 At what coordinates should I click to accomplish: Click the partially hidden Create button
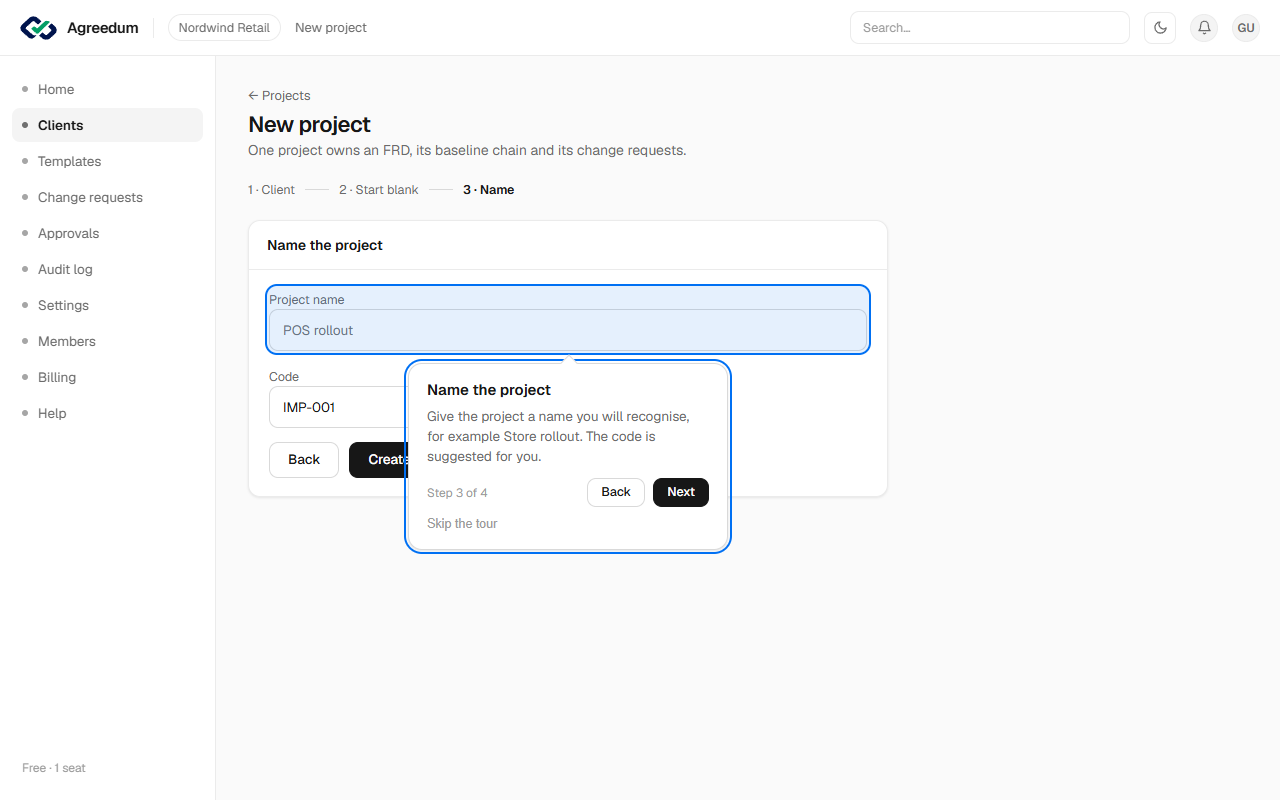[378, 460]
